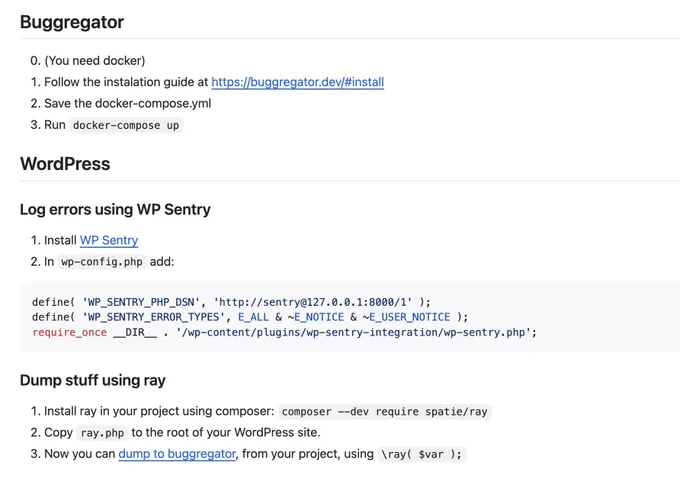Click the 'Log errors using WP Sentry' heading

(115, 210)
